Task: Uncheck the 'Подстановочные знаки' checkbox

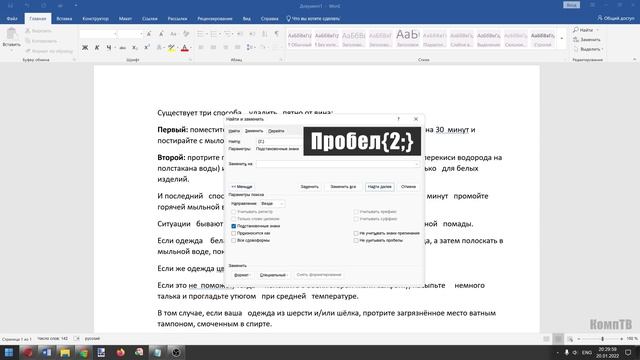Action: (233, 226)
